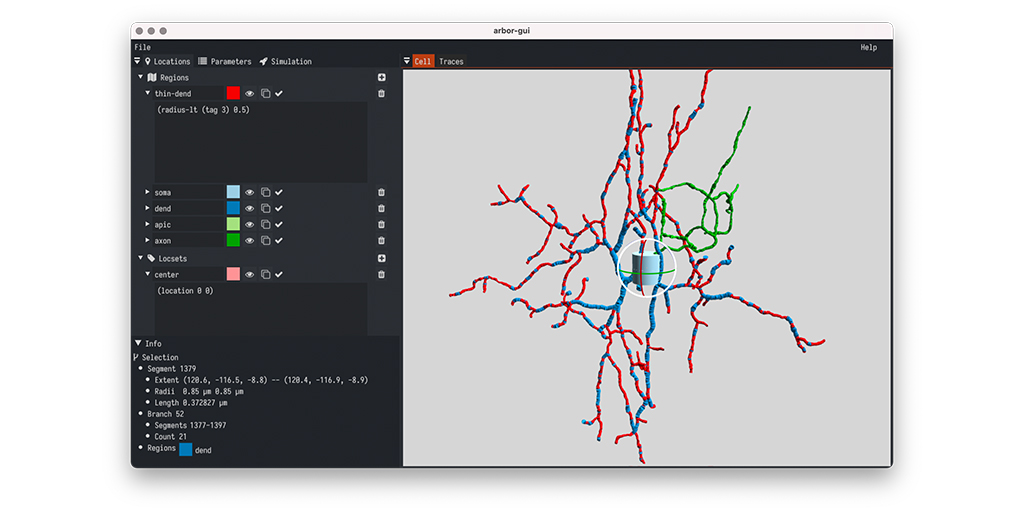Open dark green color swatch of axon

click(233, 240)
